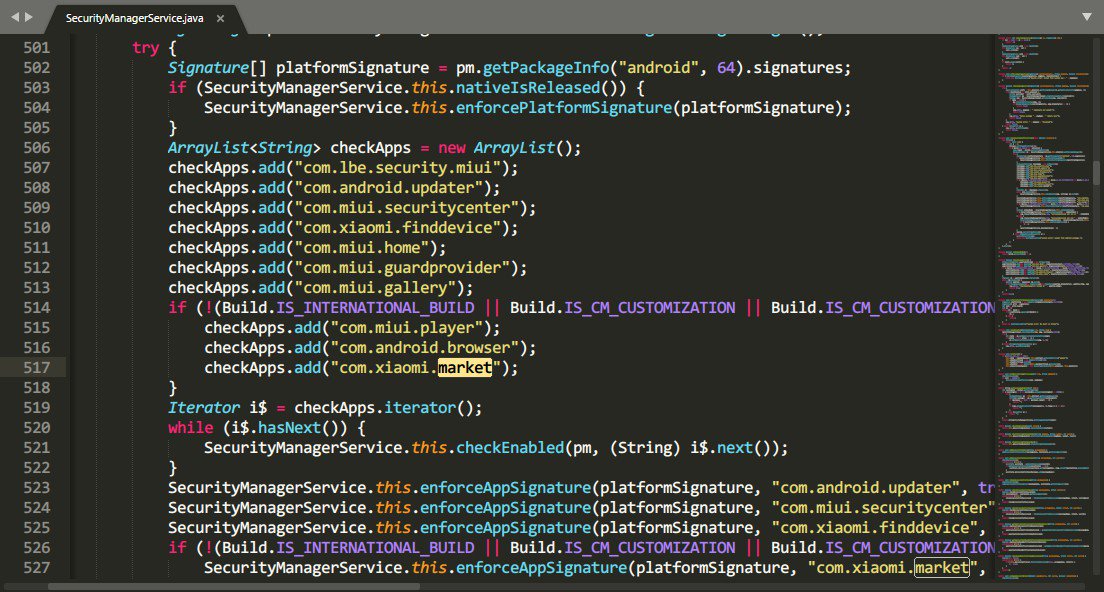Click the "try" keyword on line 501
1104x592 pixels.
pyautogui.click(x=146, y=48)
